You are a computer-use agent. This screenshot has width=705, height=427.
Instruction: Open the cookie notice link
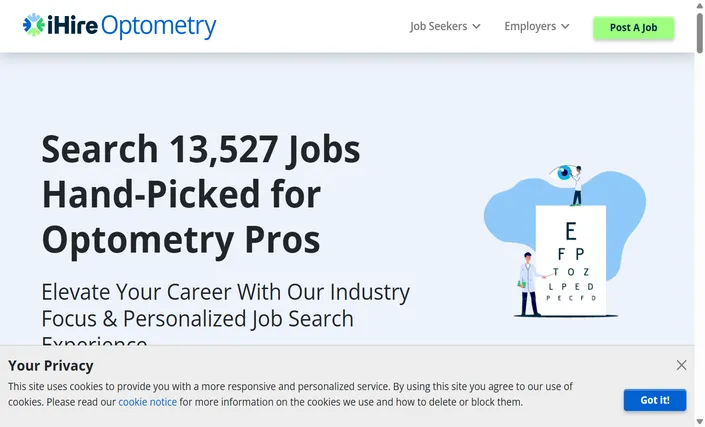[x=147, y=402]
